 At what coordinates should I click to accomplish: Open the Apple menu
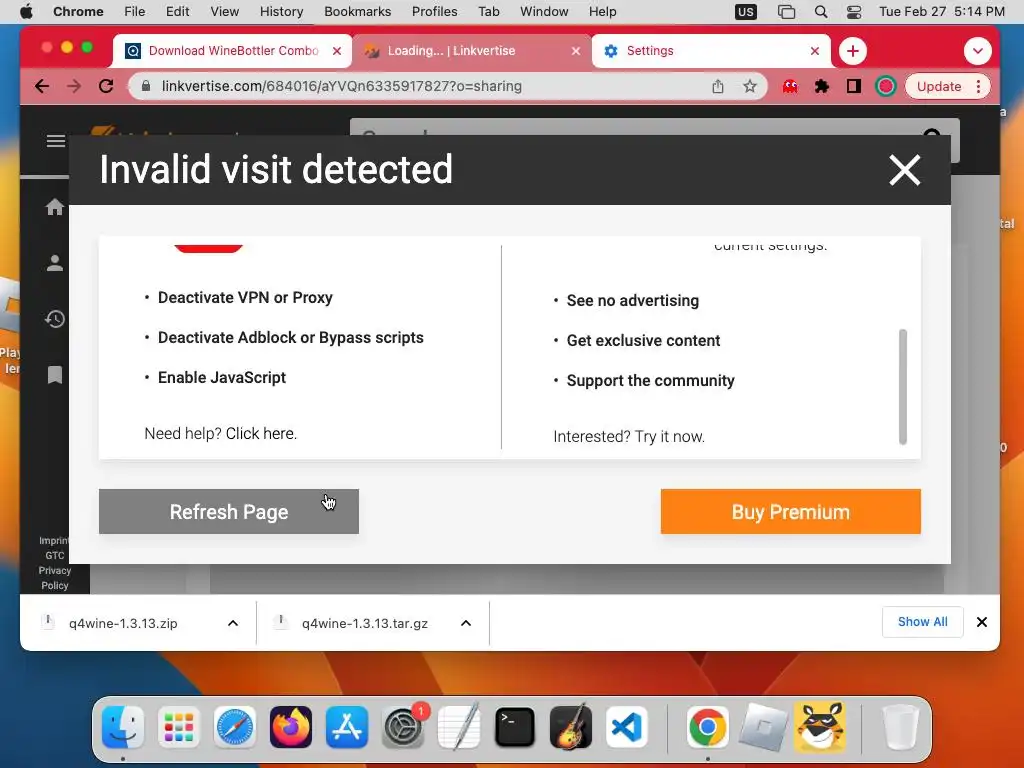[26, 12]
